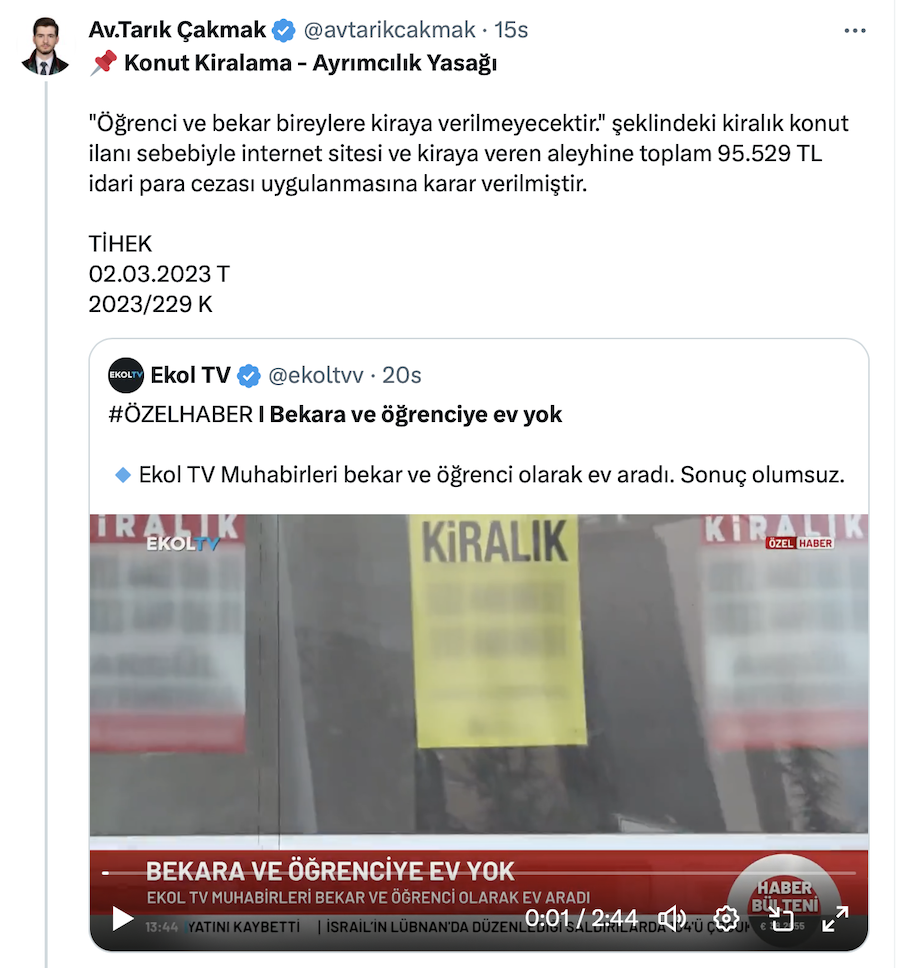Open Av.Tarık Çakmak profile picture
914x968 pixels.
point(44,46)
